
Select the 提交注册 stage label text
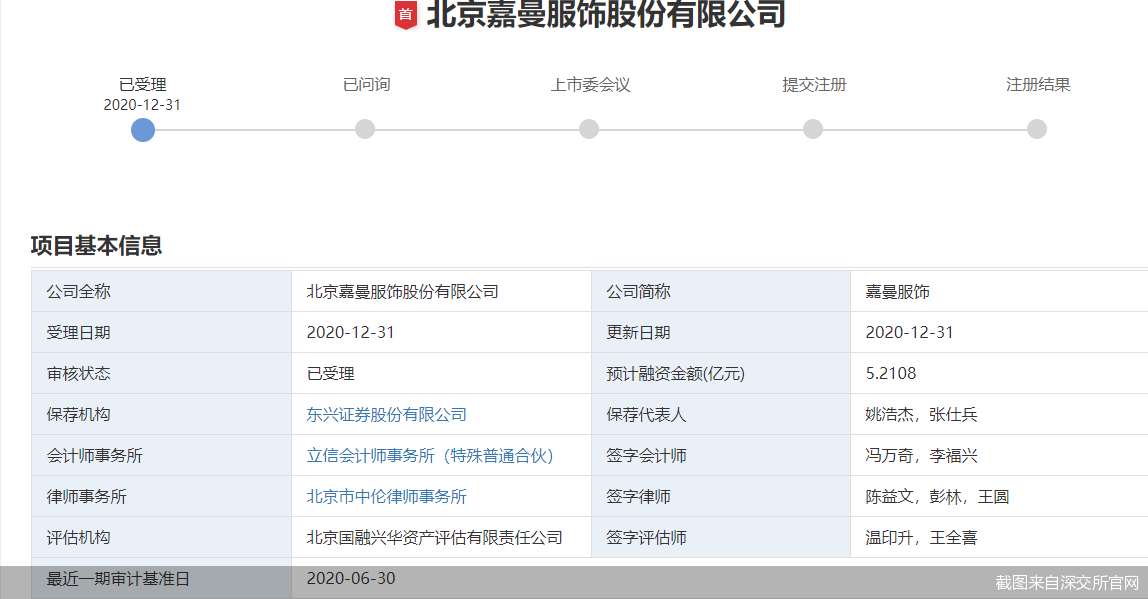pos(814,84)
